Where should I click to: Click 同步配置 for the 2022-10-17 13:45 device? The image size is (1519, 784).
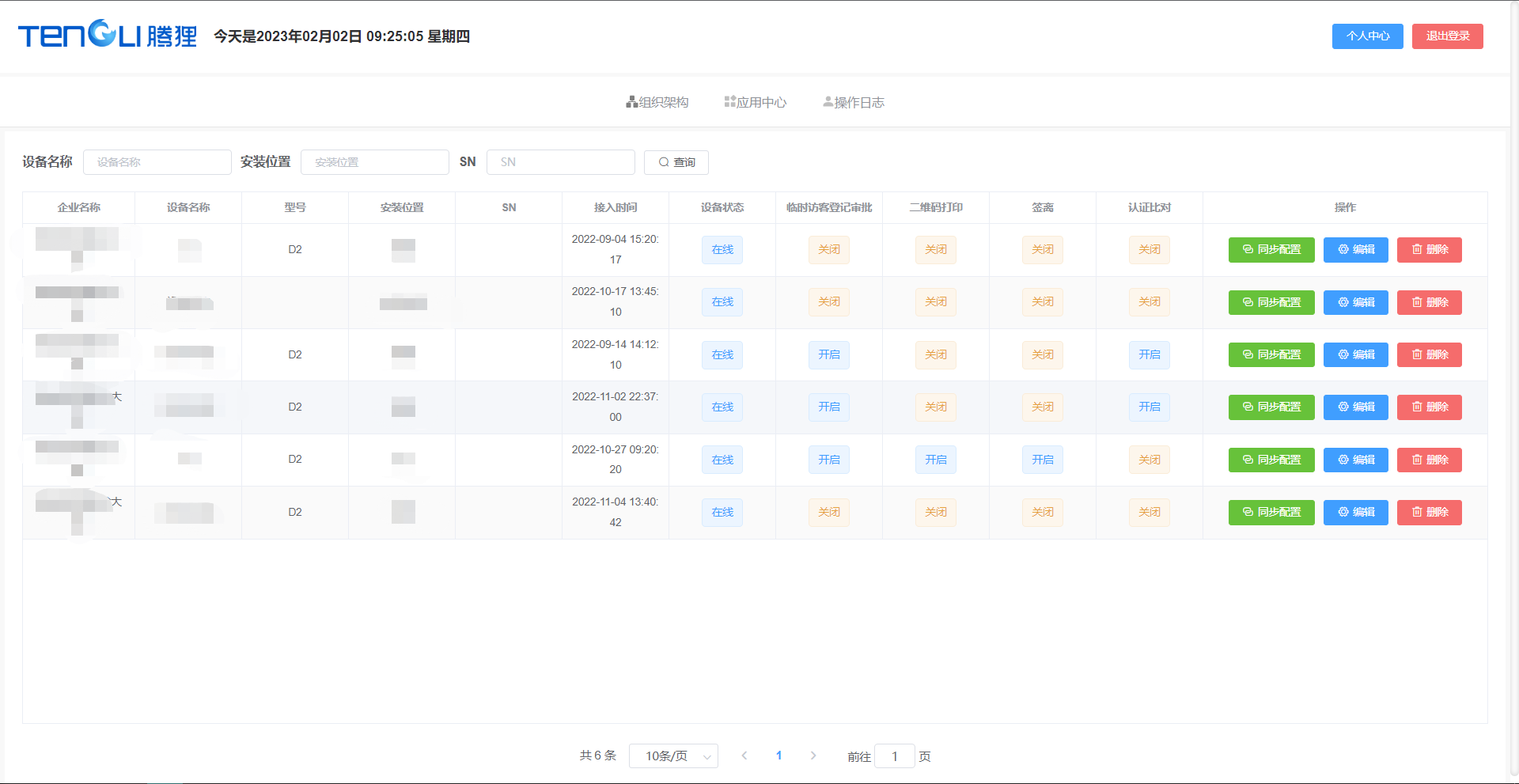1271,302
